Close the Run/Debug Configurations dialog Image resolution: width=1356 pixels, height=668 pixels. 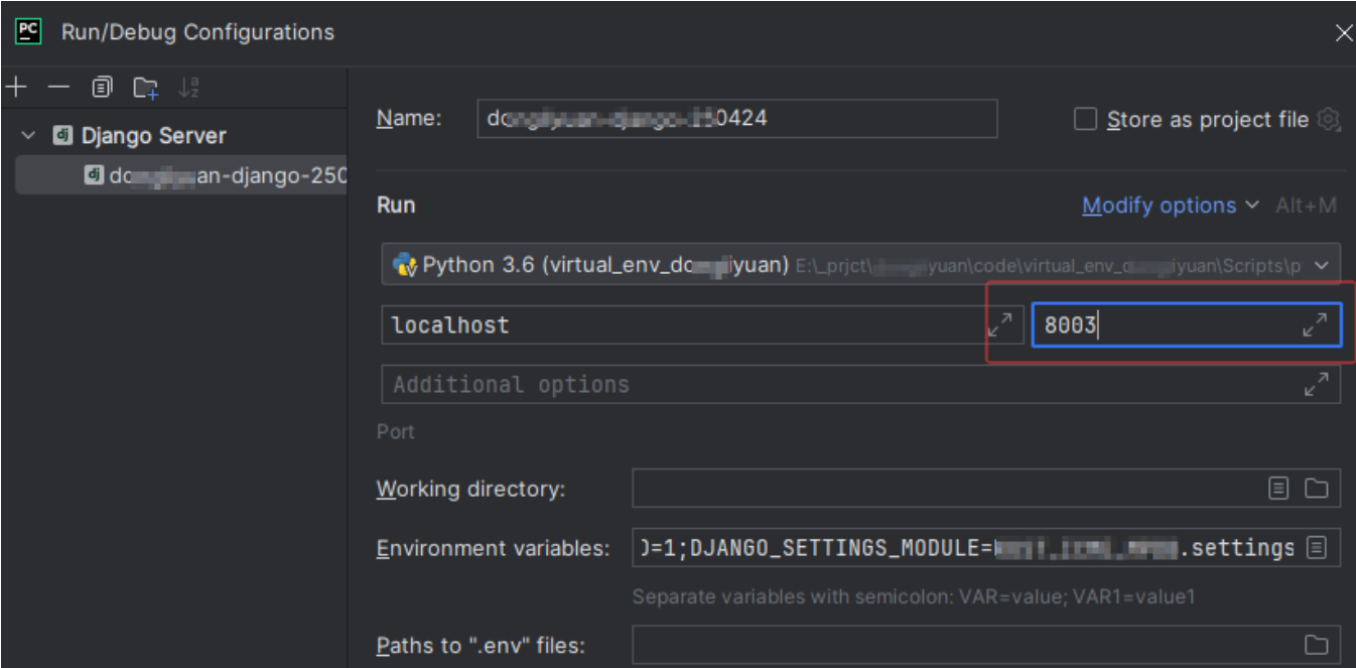(x=1344, y=33)
